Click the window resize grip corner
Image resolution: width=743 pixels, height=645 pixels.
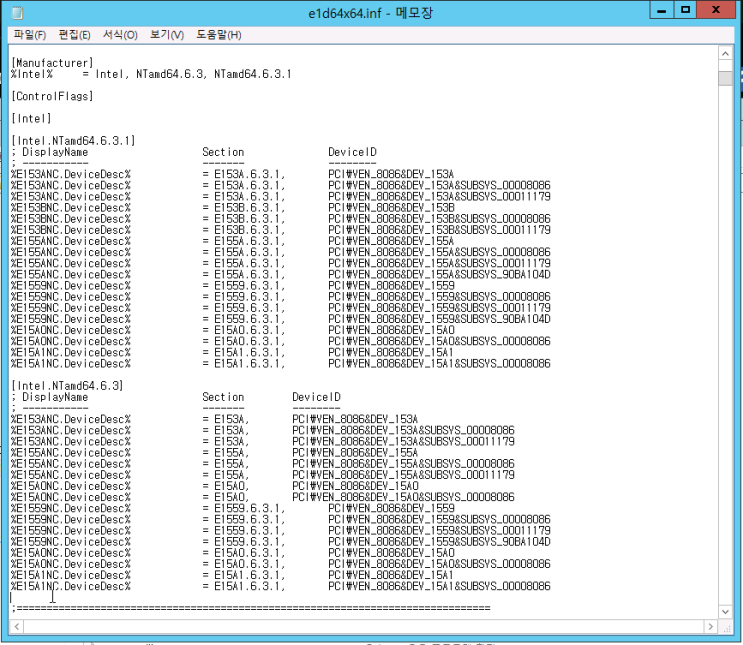(726, 627)
